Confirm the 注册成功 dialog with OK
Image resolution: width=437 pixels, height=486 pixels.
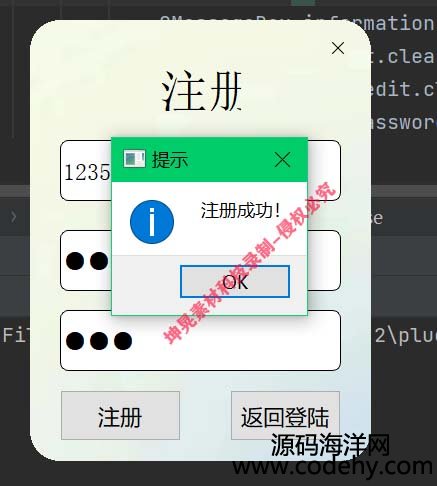pos(235,282)
